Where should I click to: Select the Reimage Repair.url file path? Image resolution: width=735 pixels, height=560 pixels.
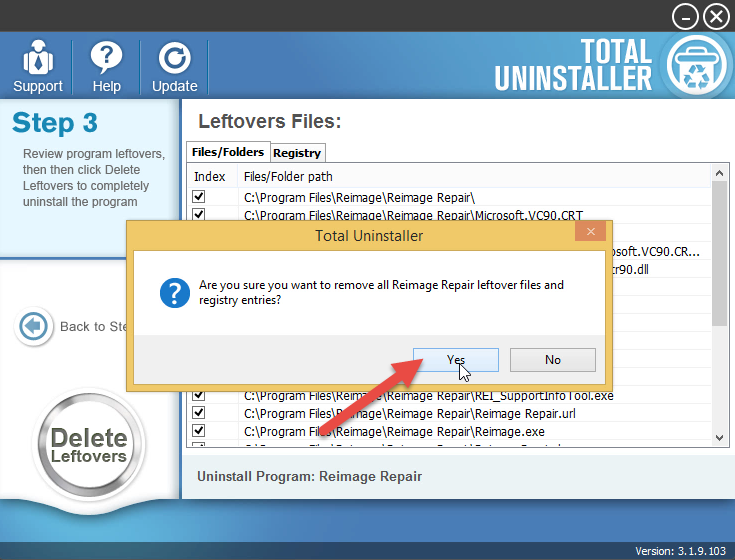[x=410, y=414]
